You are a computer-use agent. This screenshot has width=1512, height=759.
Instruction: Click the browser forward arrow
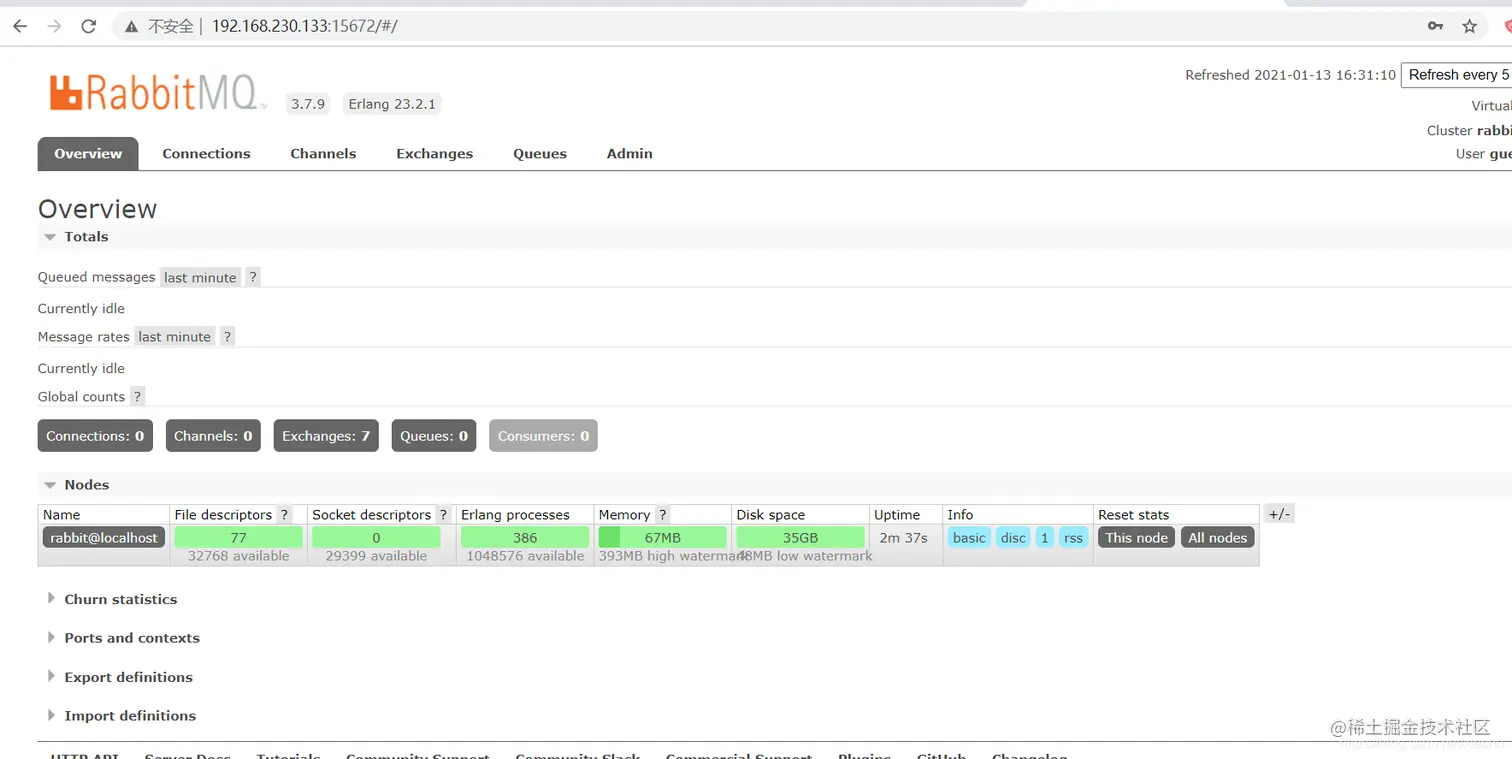(x=54, y=26)
